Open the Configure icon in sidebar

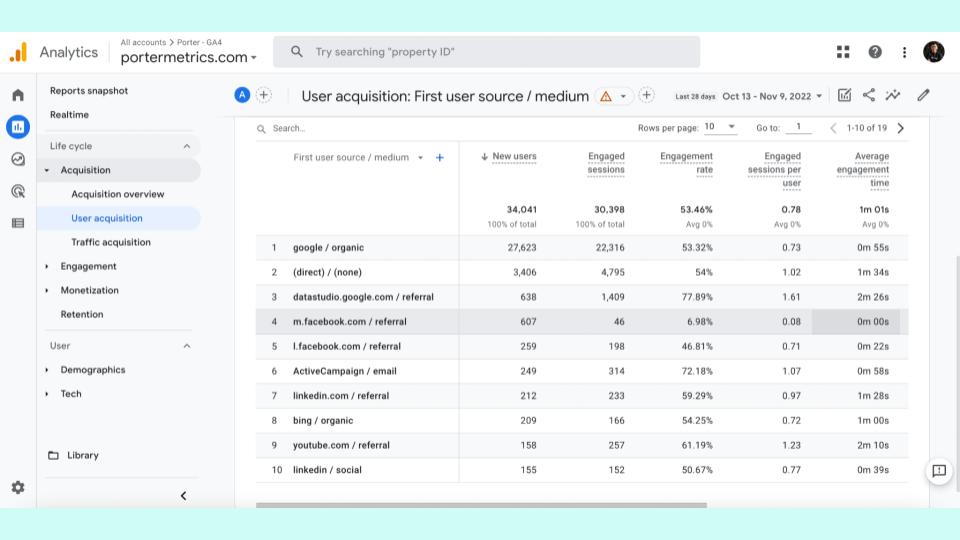click(18, 223)
